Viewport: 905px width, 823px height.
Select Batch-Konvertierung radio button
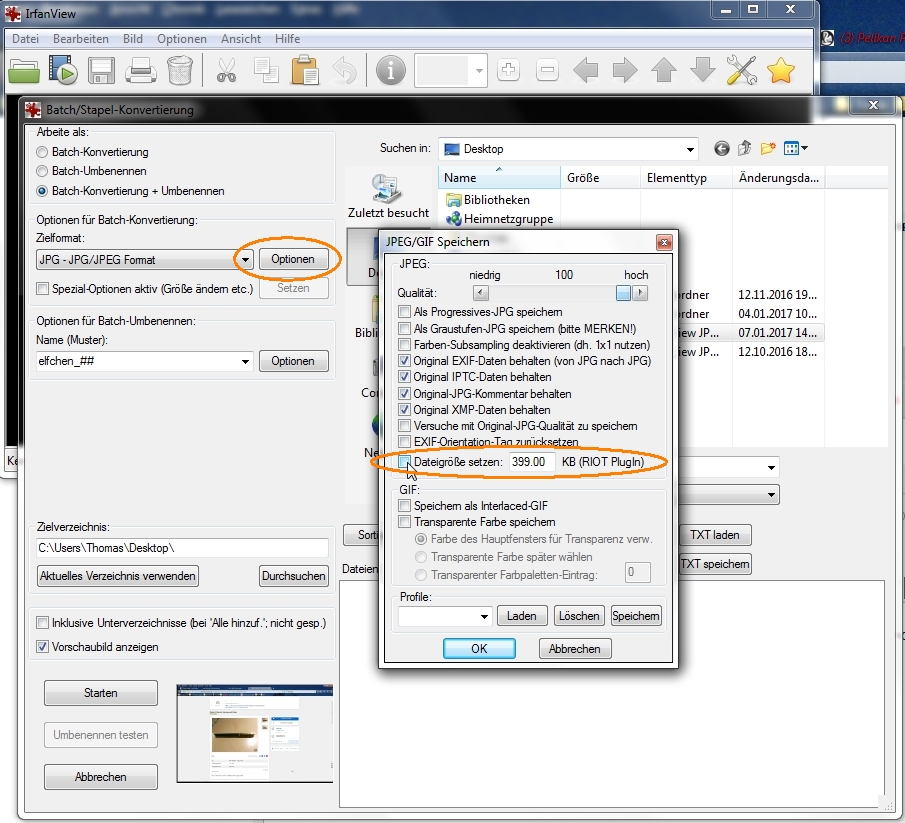coord(42,152)
